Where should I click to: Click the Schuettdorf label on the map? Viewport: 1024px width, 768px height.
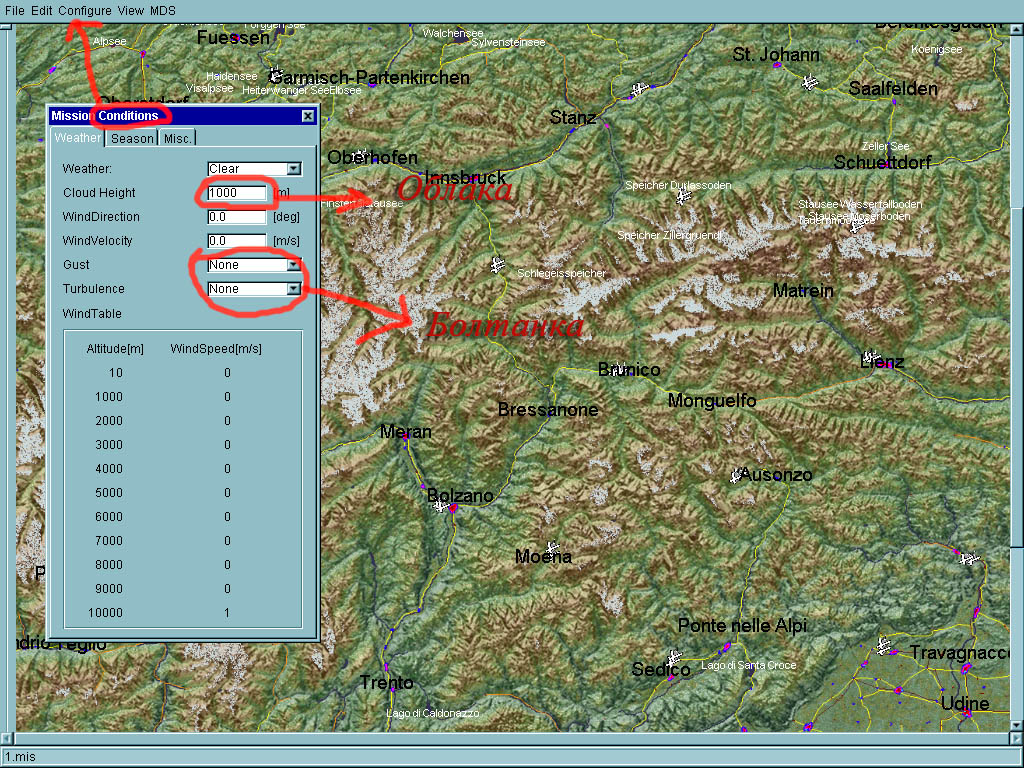click(x=882, y=162)
